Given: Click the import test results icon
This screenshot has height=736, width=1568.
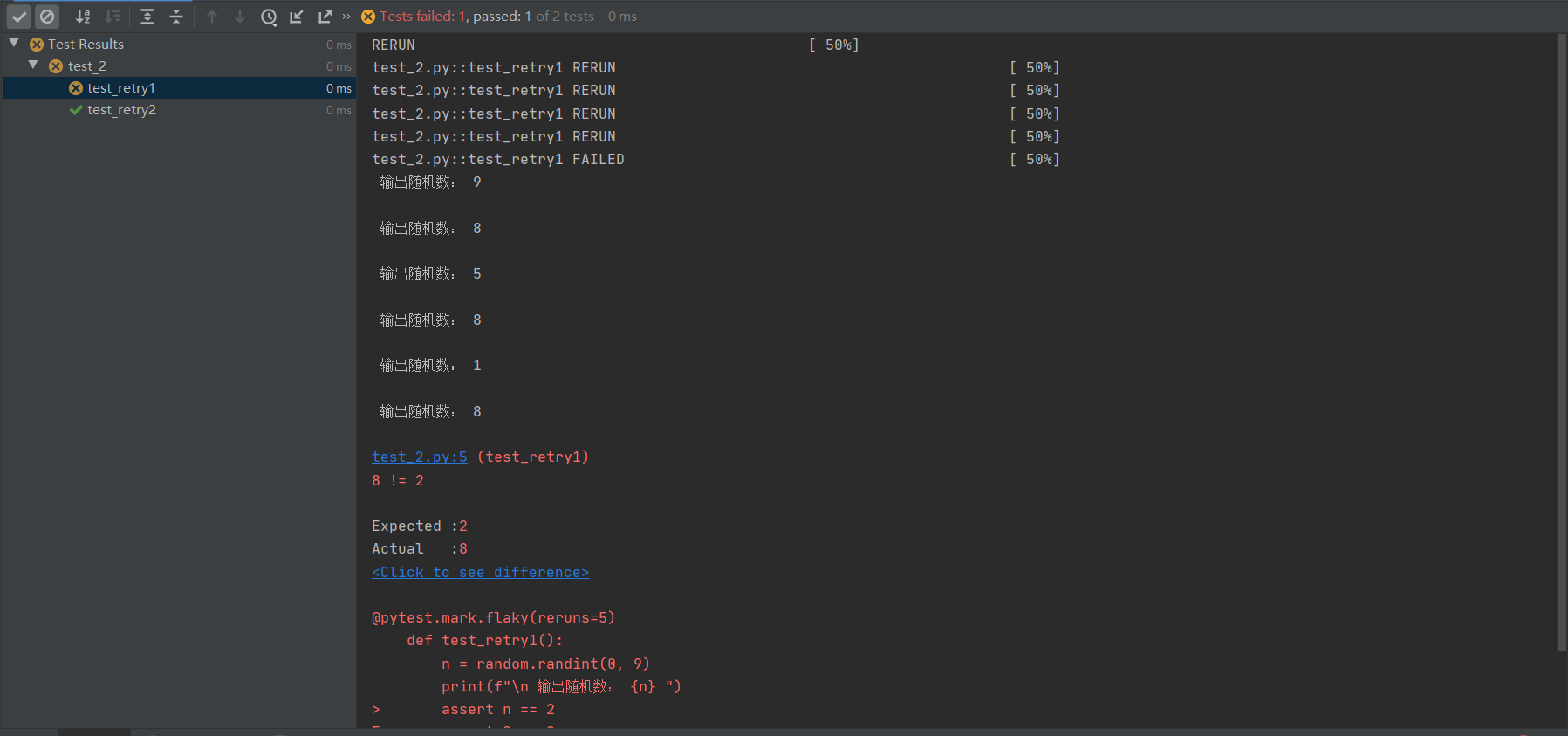Looking at the screenshot, I should click(x=297, y=17).
